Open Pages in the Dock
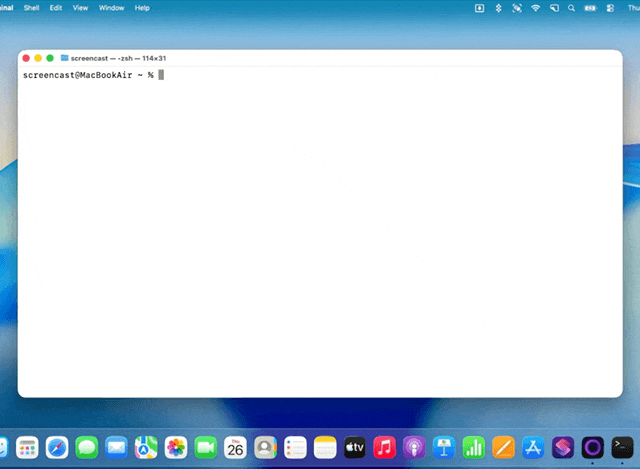640x469 pixels. click(x=504, y=447)
